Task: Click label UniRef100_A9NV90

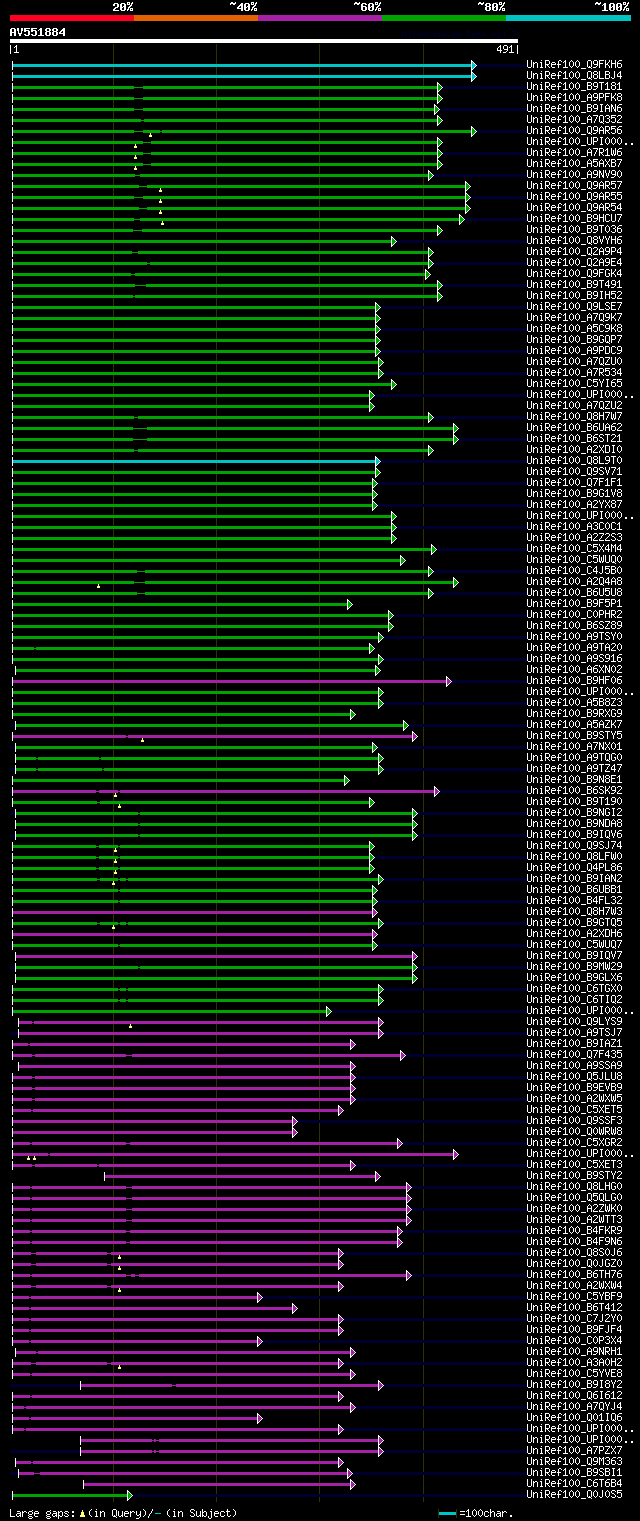Action: coord(574,174)
